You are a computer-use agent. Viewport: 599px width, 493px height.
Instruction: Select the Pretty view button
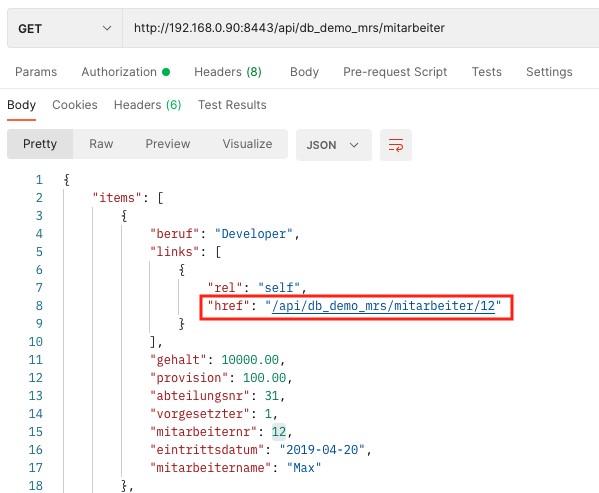point(40,144)
